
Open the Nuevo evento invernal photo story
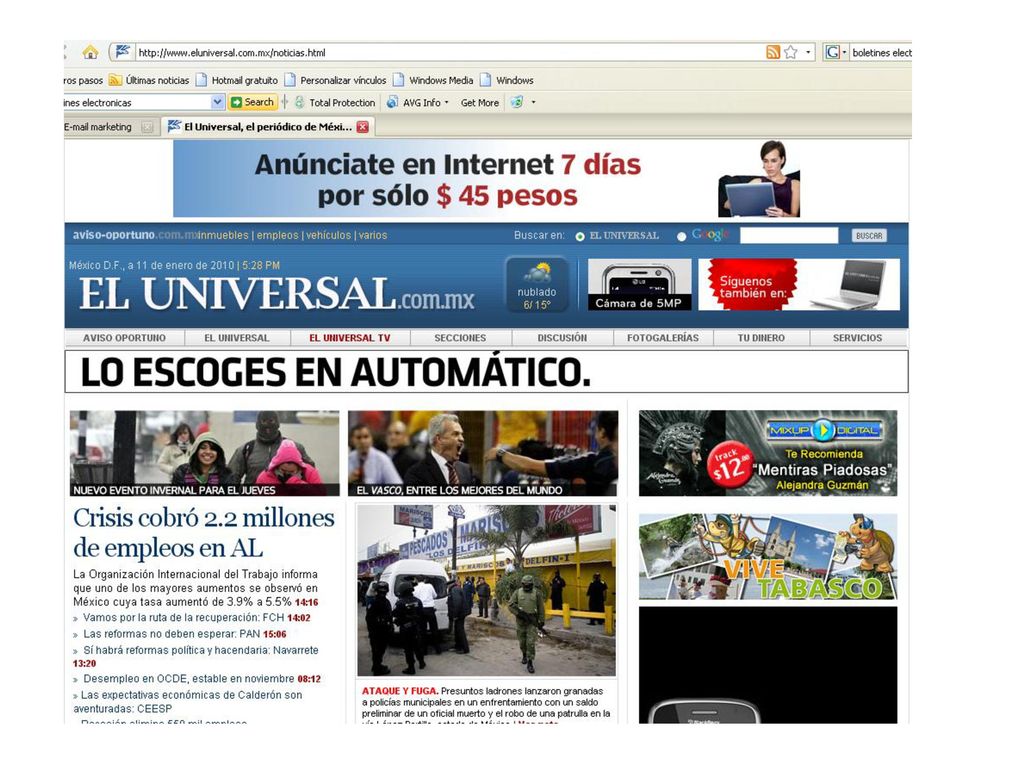204,453
